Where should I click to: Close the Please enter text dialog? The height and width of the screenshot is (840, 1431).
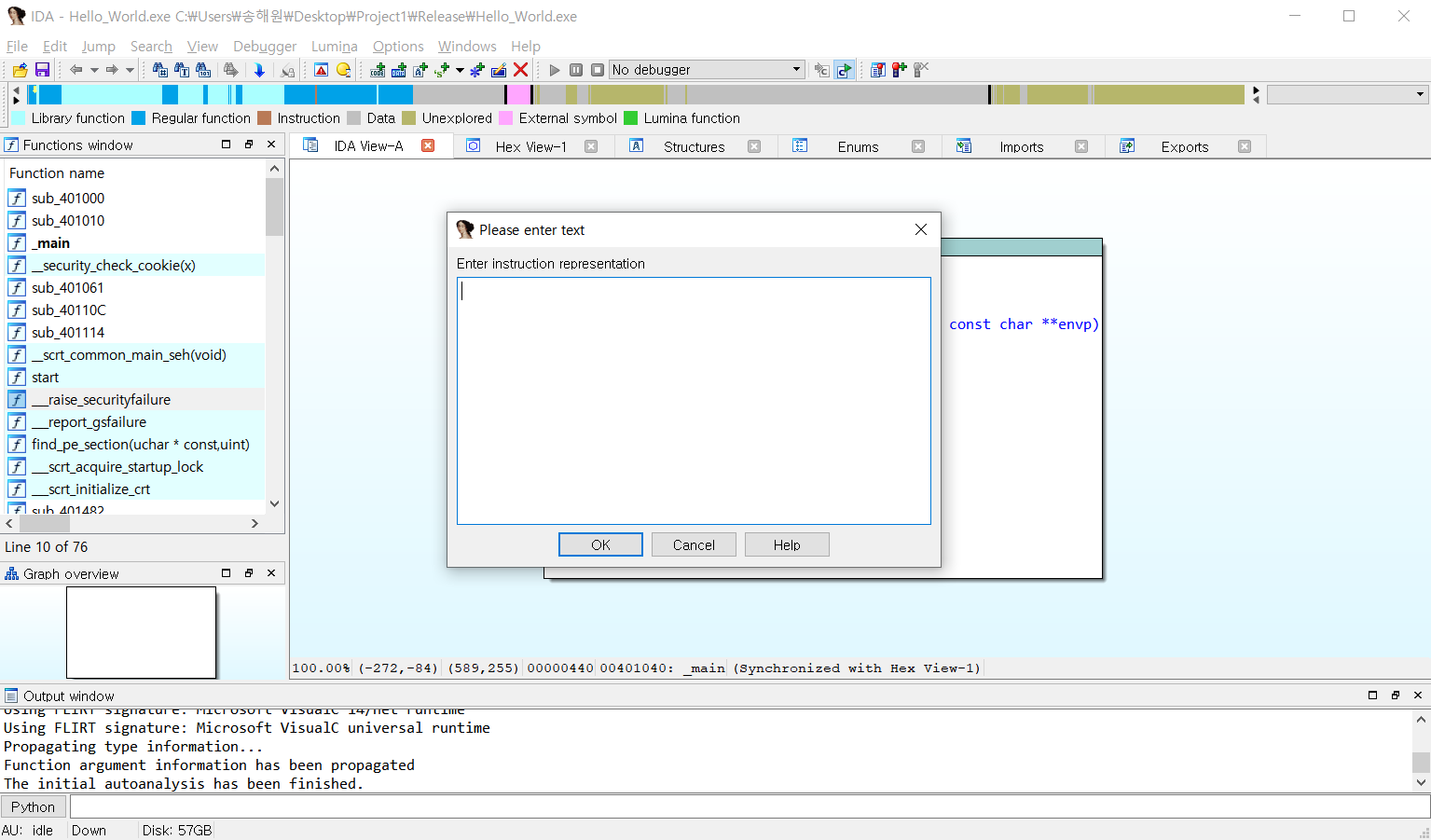click(920, 229)
